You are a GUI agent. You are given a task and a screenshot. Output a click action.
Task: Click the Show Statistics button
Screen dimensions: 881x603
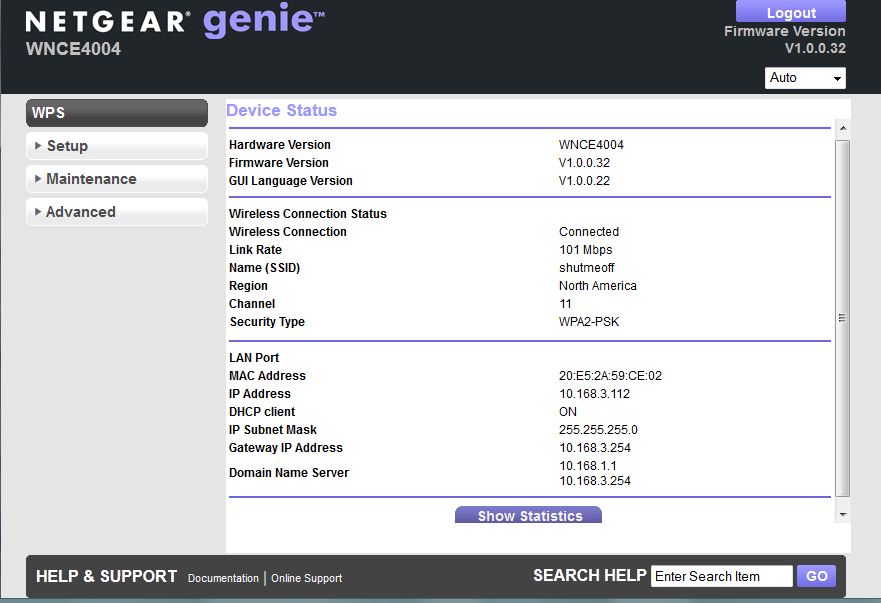(528, 515)
